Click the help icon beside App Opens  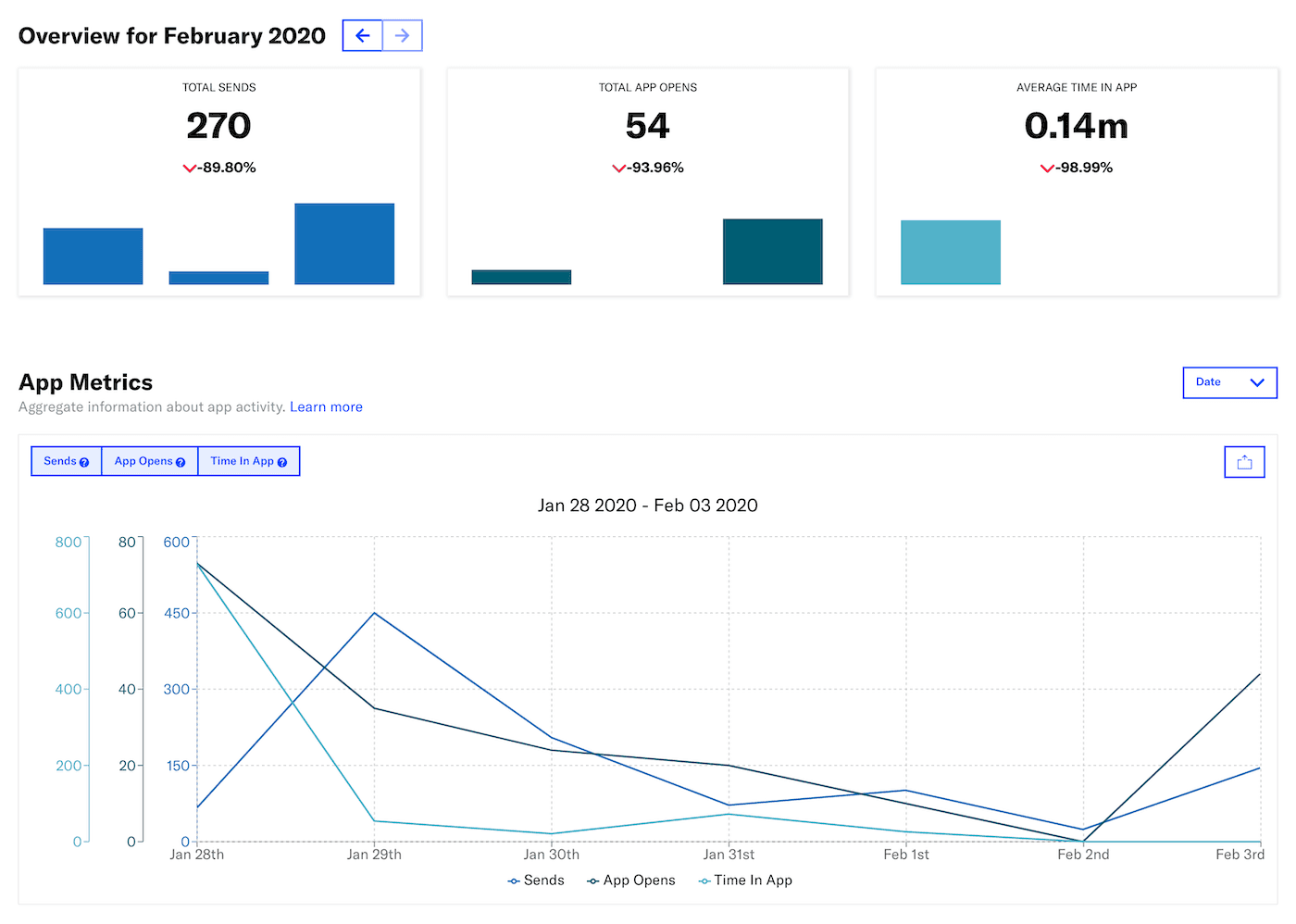click(180, 460)
